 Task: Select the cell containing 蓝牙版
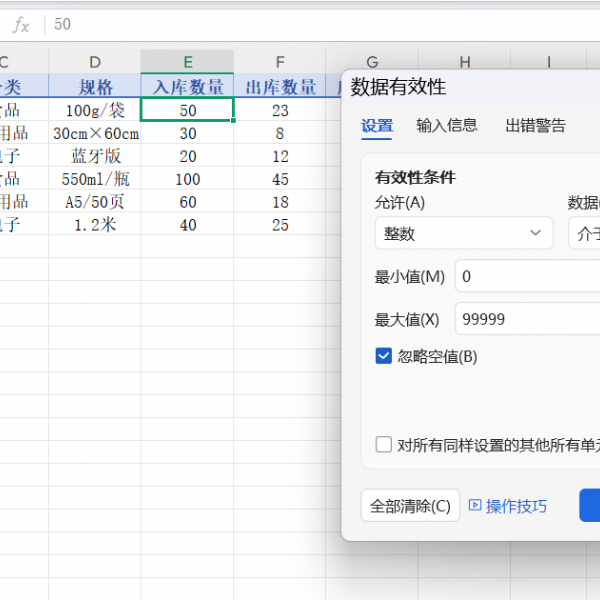click(x=95, y=156)
